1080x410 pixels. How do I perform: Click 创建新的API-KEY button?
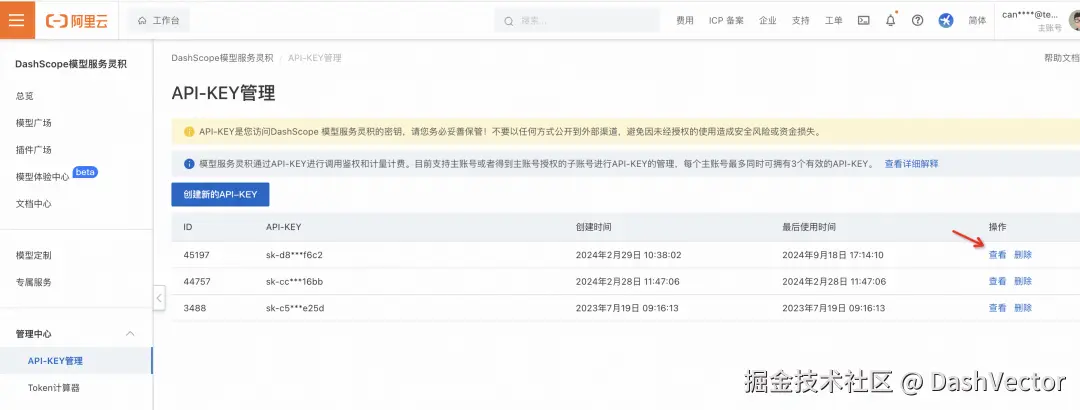click(x=220, y=194)
